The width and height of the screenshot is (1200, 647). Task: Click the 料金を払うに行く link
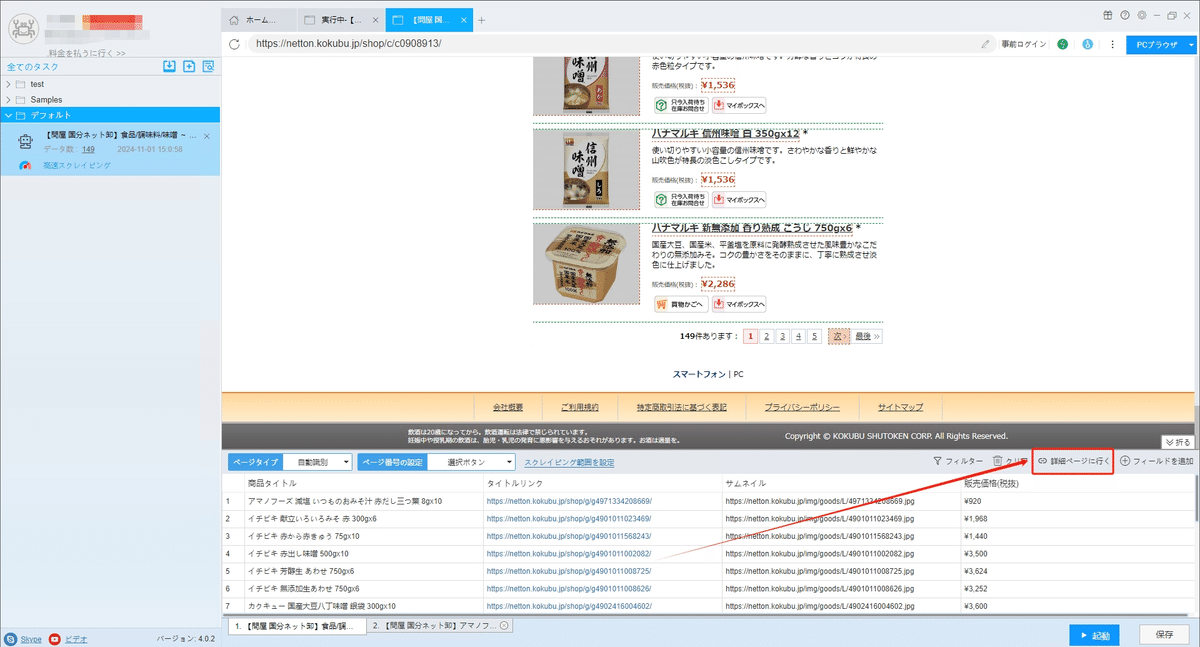[87, 53]
